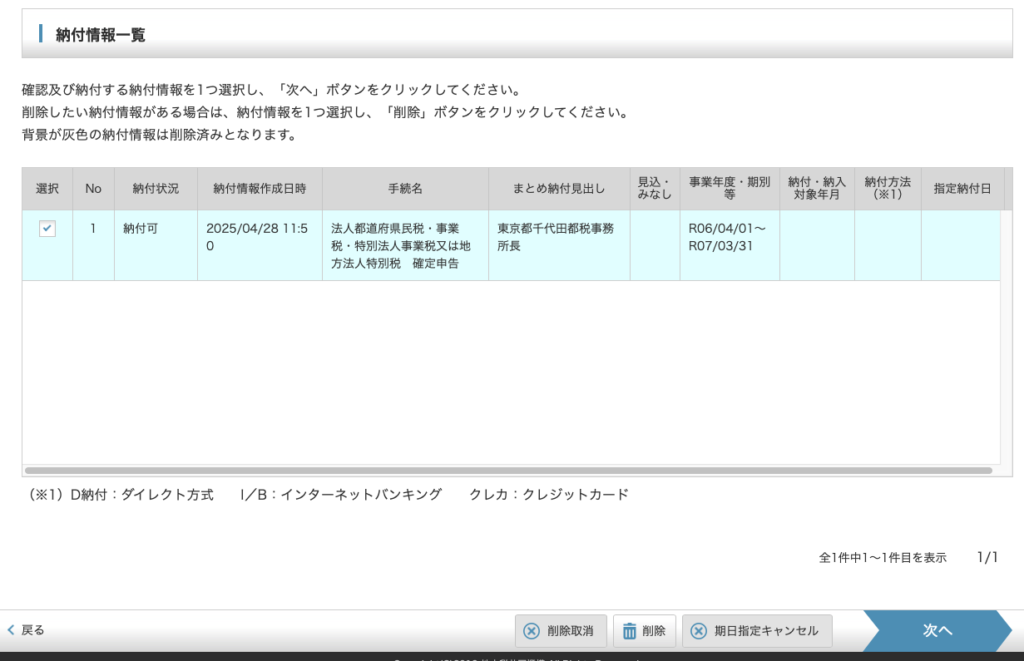Tick the checkbox in payment row 1
Screen dimensions: 1024x661
[47, 229]
